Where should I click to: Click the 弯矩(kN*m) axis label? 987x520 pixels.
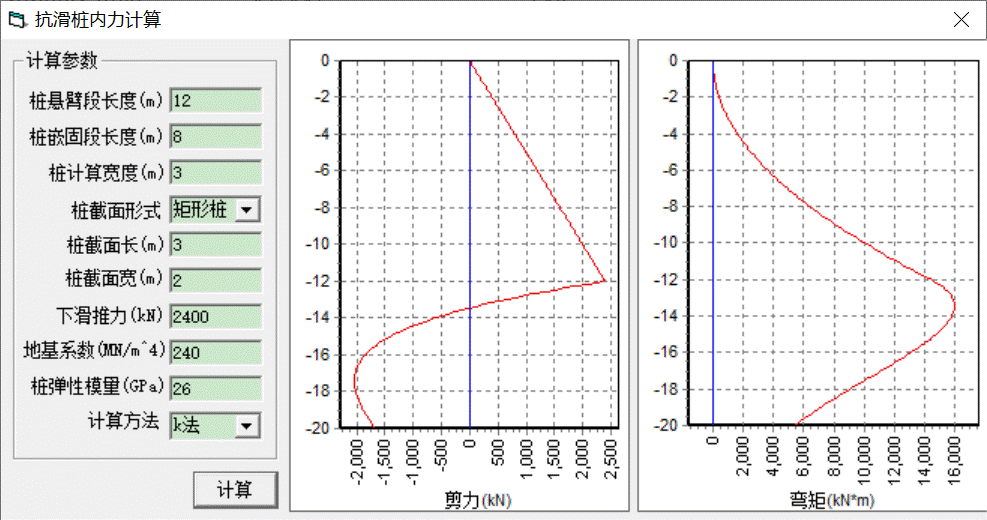coord(824,498)
